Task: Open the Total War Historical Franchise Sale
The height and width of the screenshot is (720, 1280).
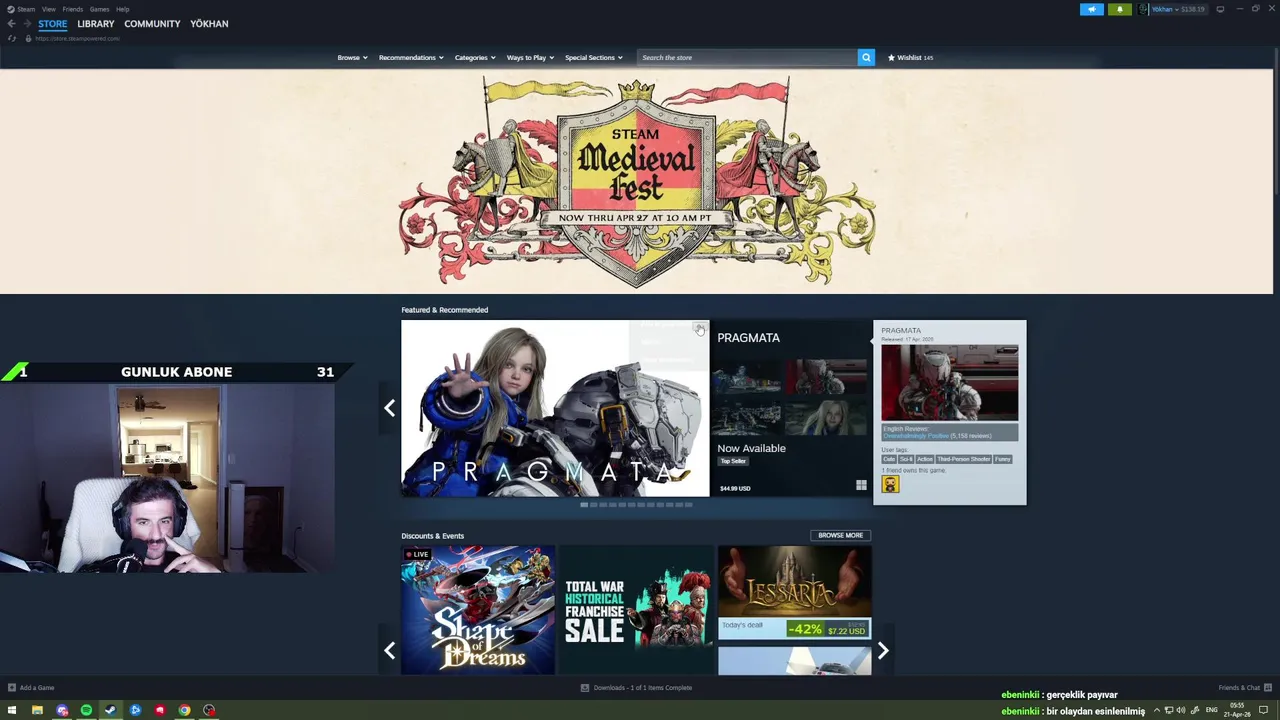Action: (x=636, y=610)
